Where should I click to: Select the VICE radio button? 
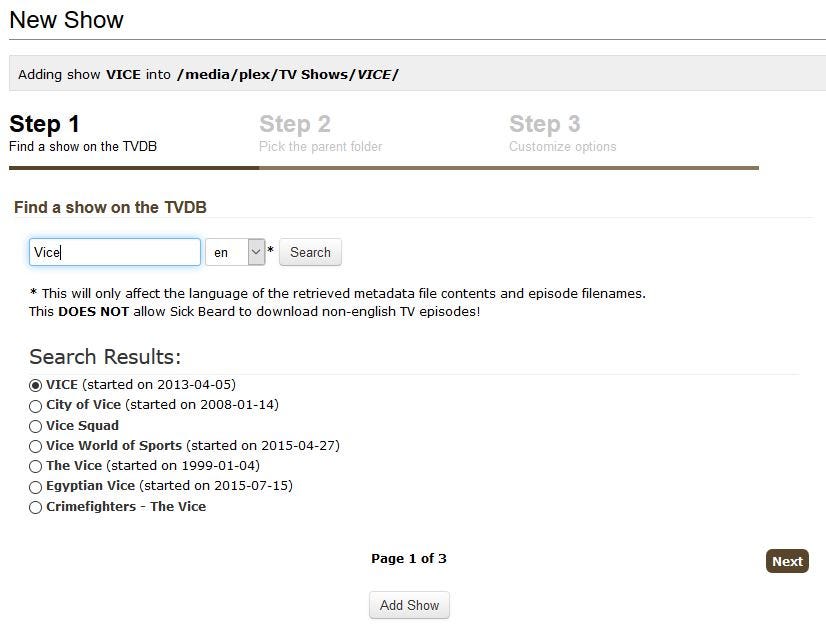36,385
